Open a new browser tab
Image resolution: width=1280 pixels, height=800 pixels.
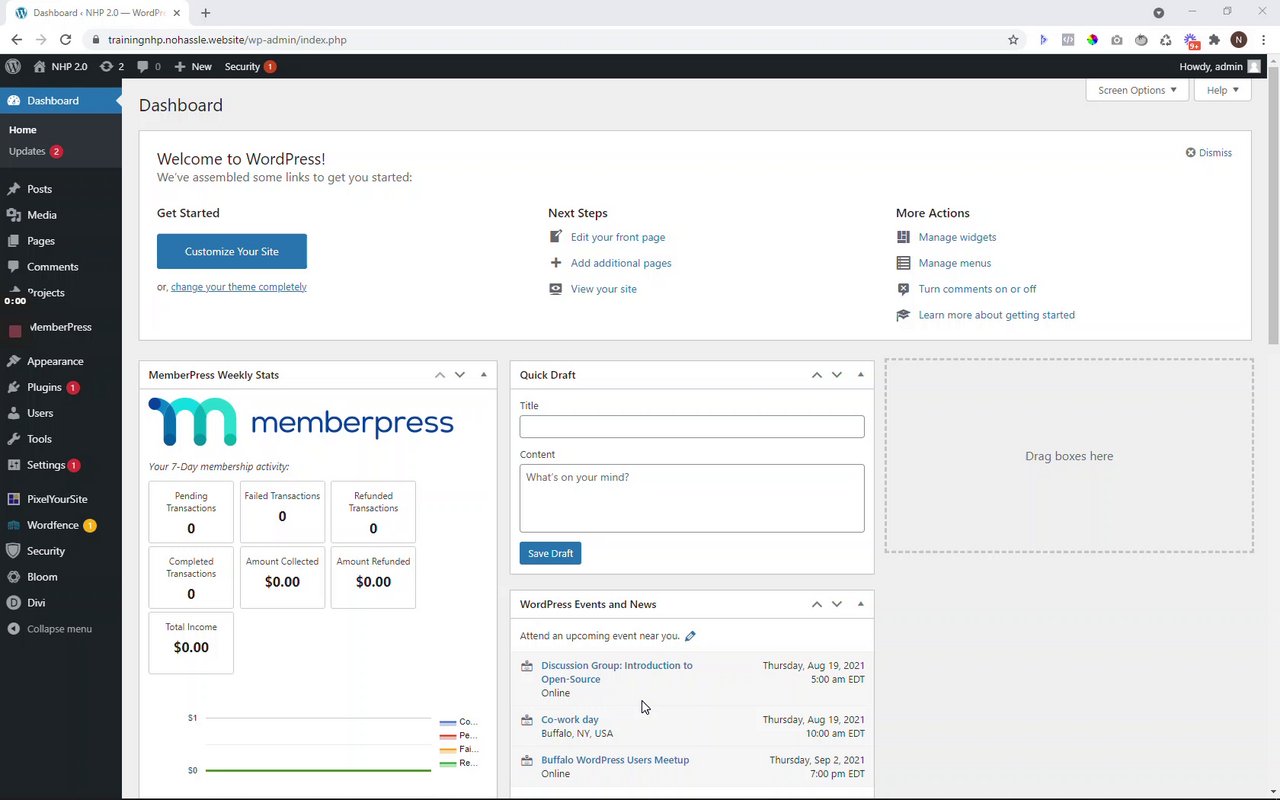(206, 13)
